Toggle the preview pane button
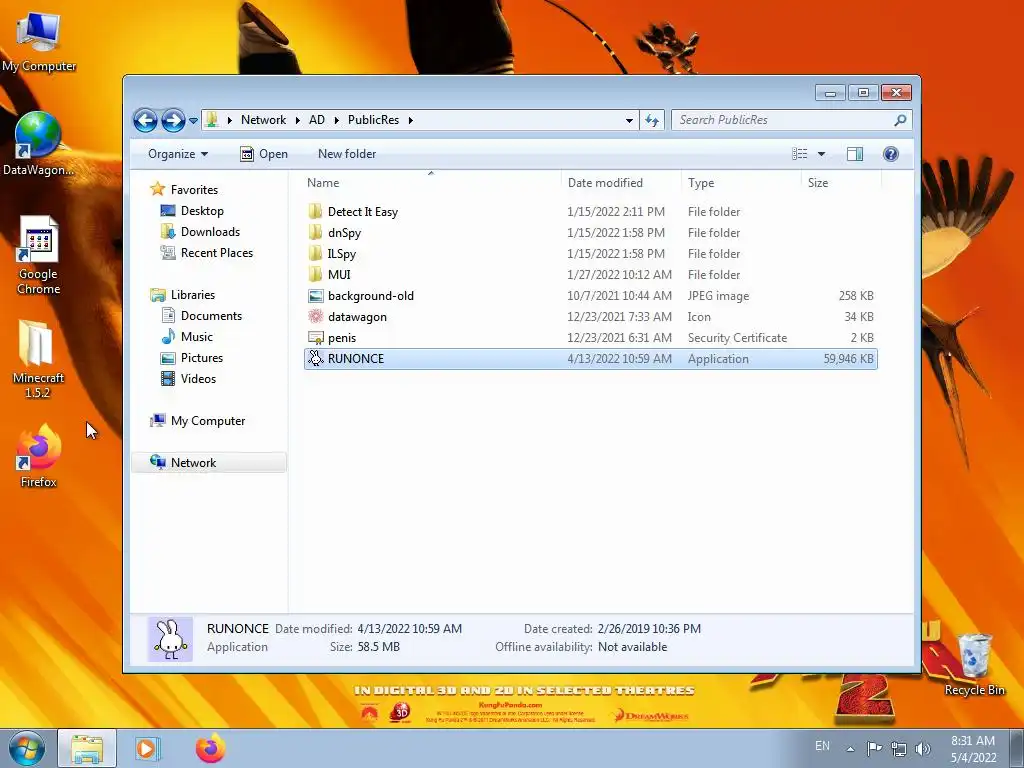The image size is (1024, 768). pyautogui.click(x=854, y=154)
